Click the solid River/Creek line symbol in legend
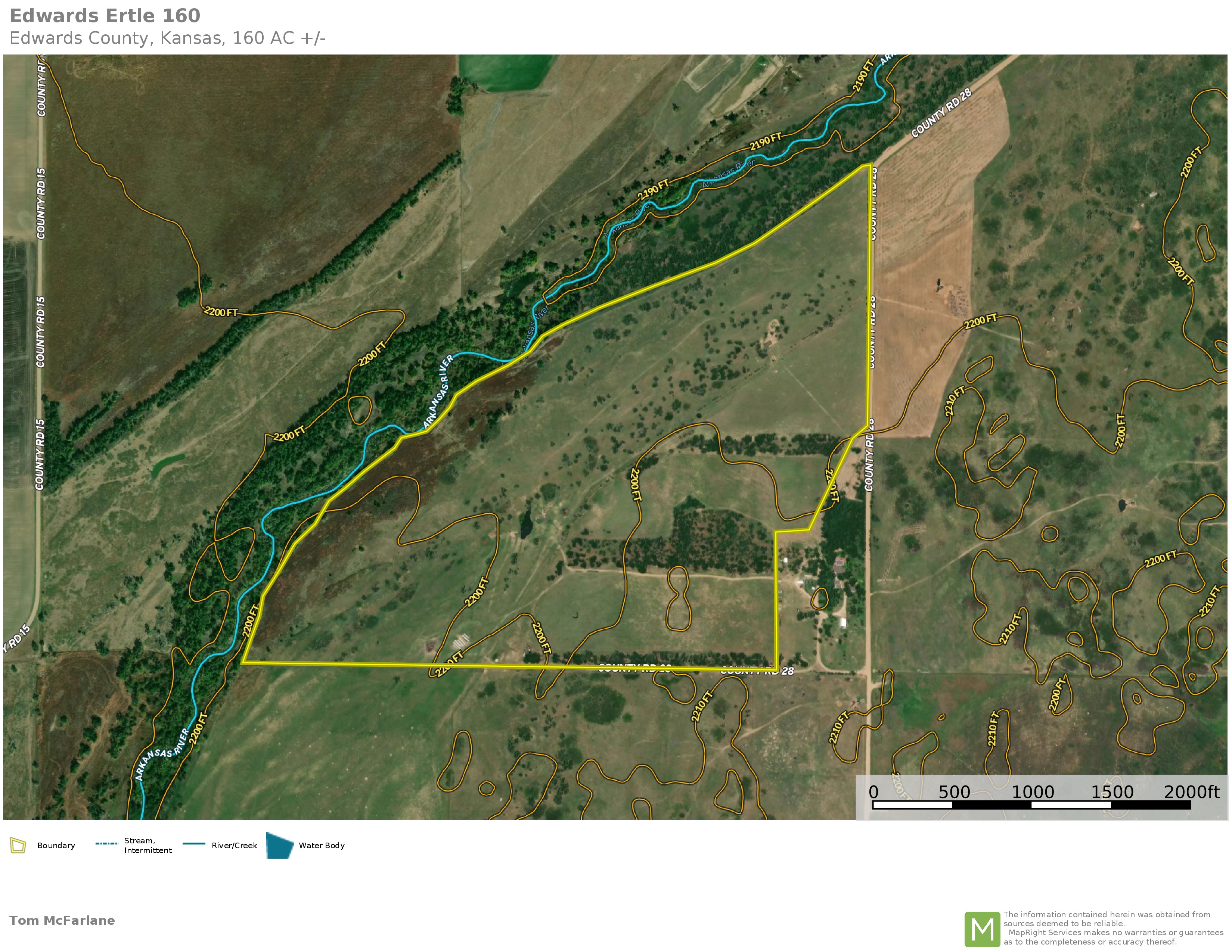Image resolution: width=1232 pixels, height=952 pixels. point(193,844)
